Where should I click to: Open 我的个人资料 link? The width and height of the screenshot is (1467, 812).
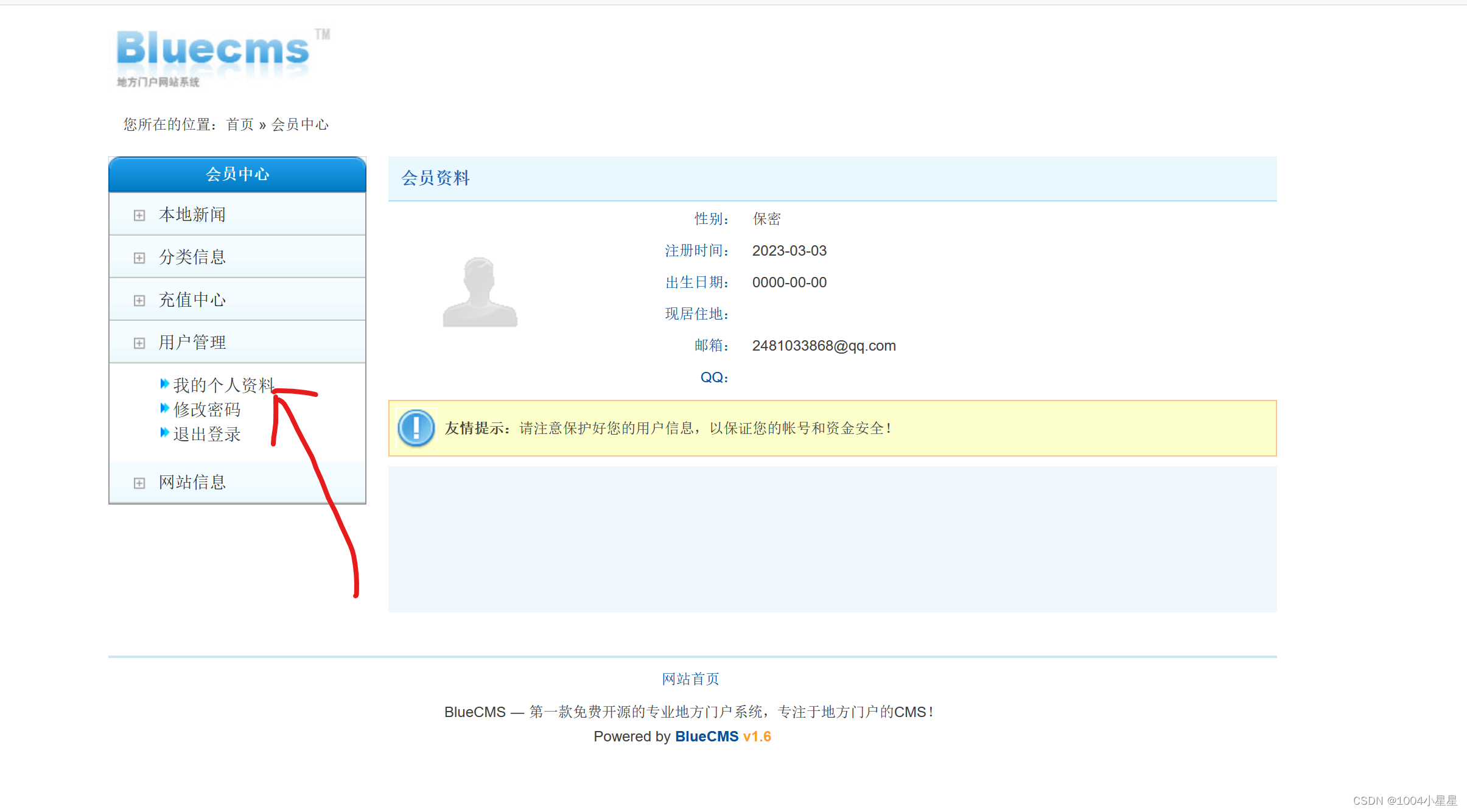[224, 385]
